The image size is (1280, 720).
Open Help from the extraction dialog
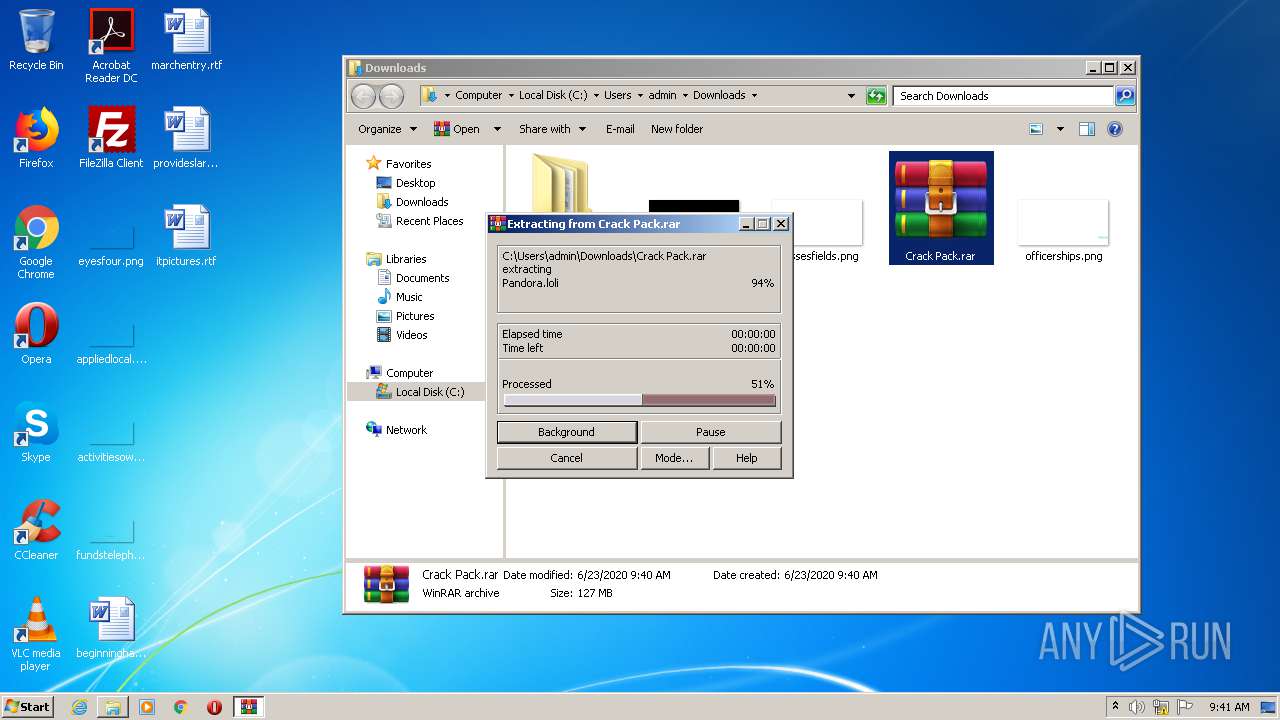pyautogui.click(x=746, y=458)
